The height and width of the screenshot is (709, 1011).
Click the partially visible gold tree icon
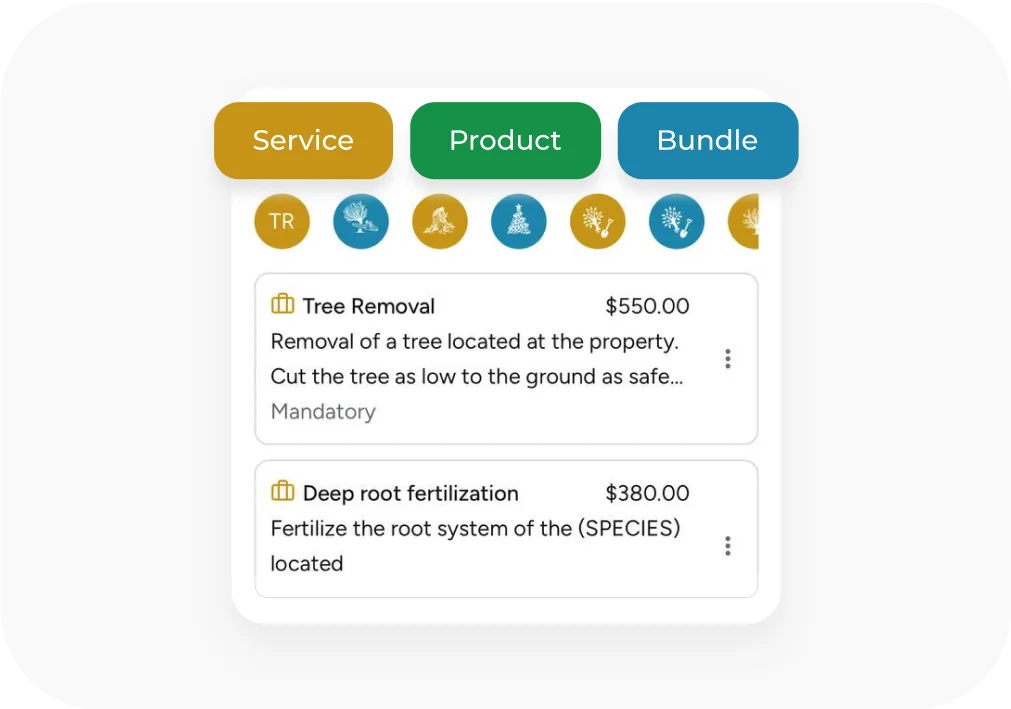coord(744,221)
